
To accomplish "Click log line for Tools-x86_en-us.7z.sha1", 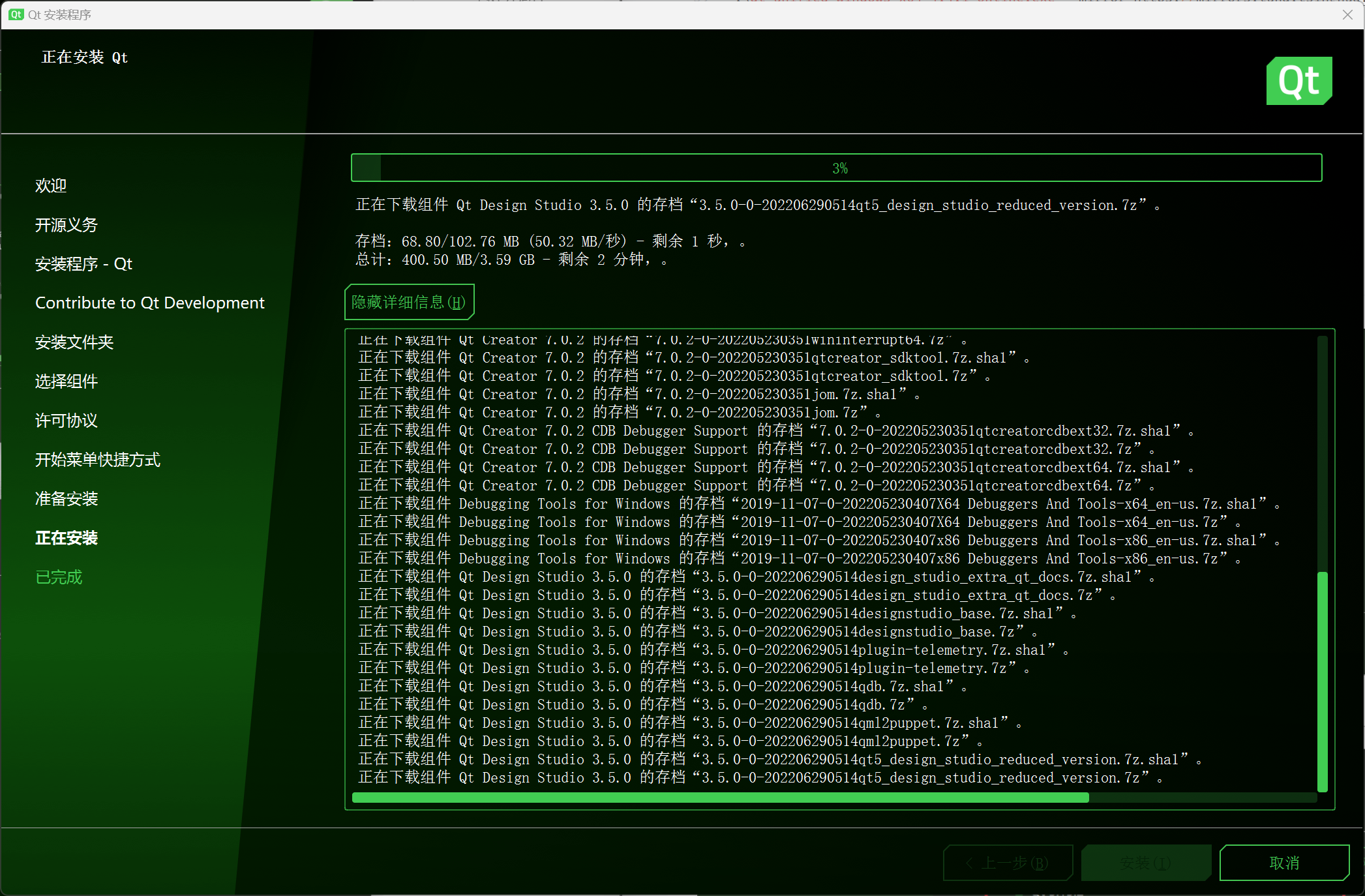I will click(x=819, y=540).
